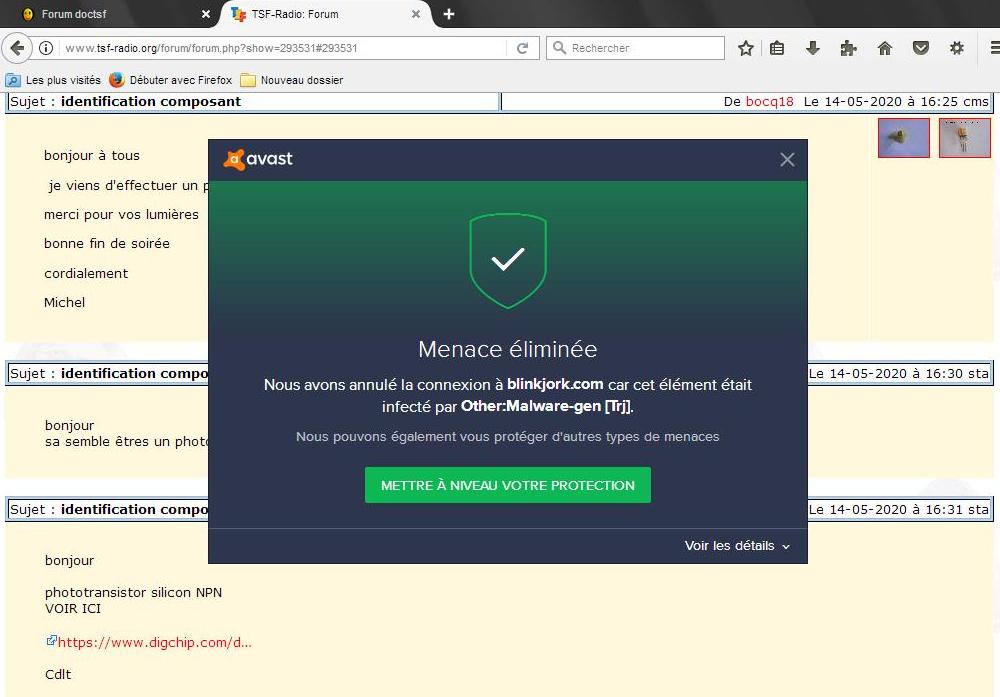Click the browser back arrow button
1000x697 pixels.
pos(17,48)
